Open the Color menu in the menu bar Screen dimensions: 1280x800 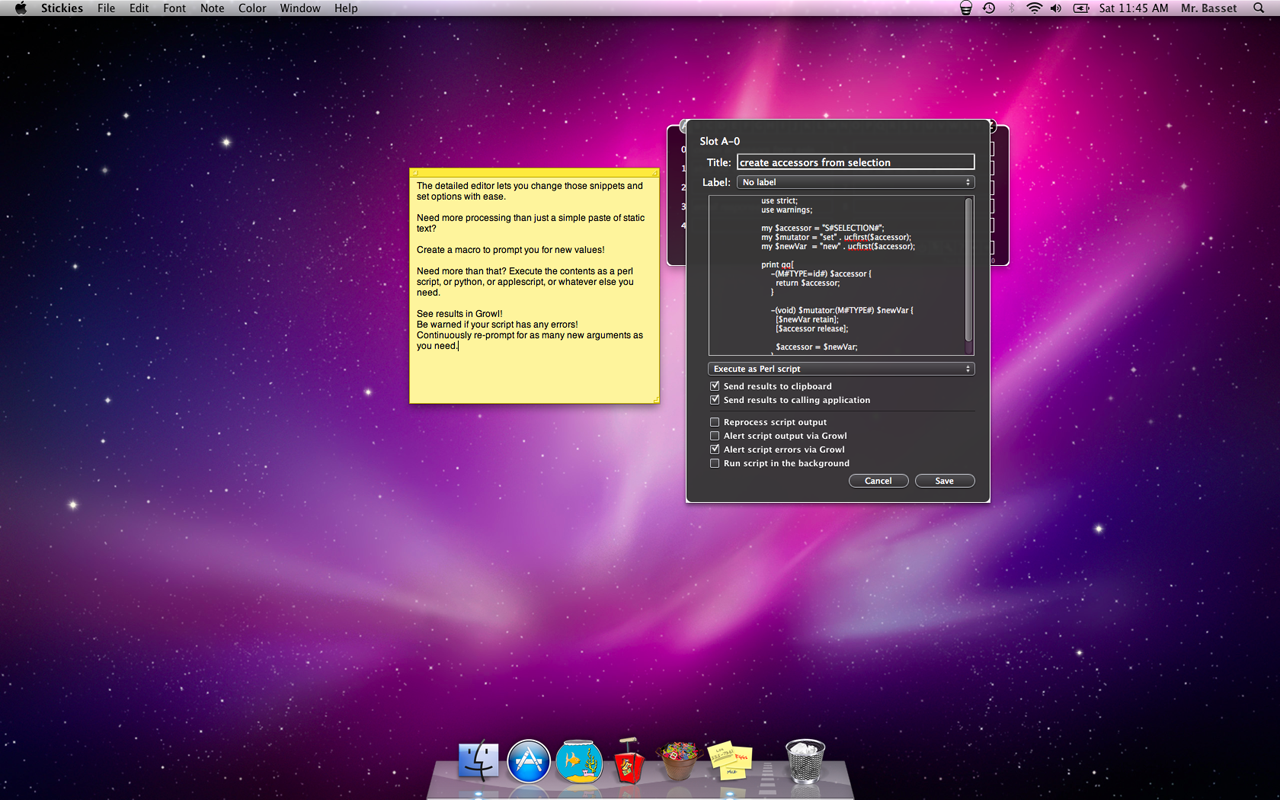pos(252,8)
